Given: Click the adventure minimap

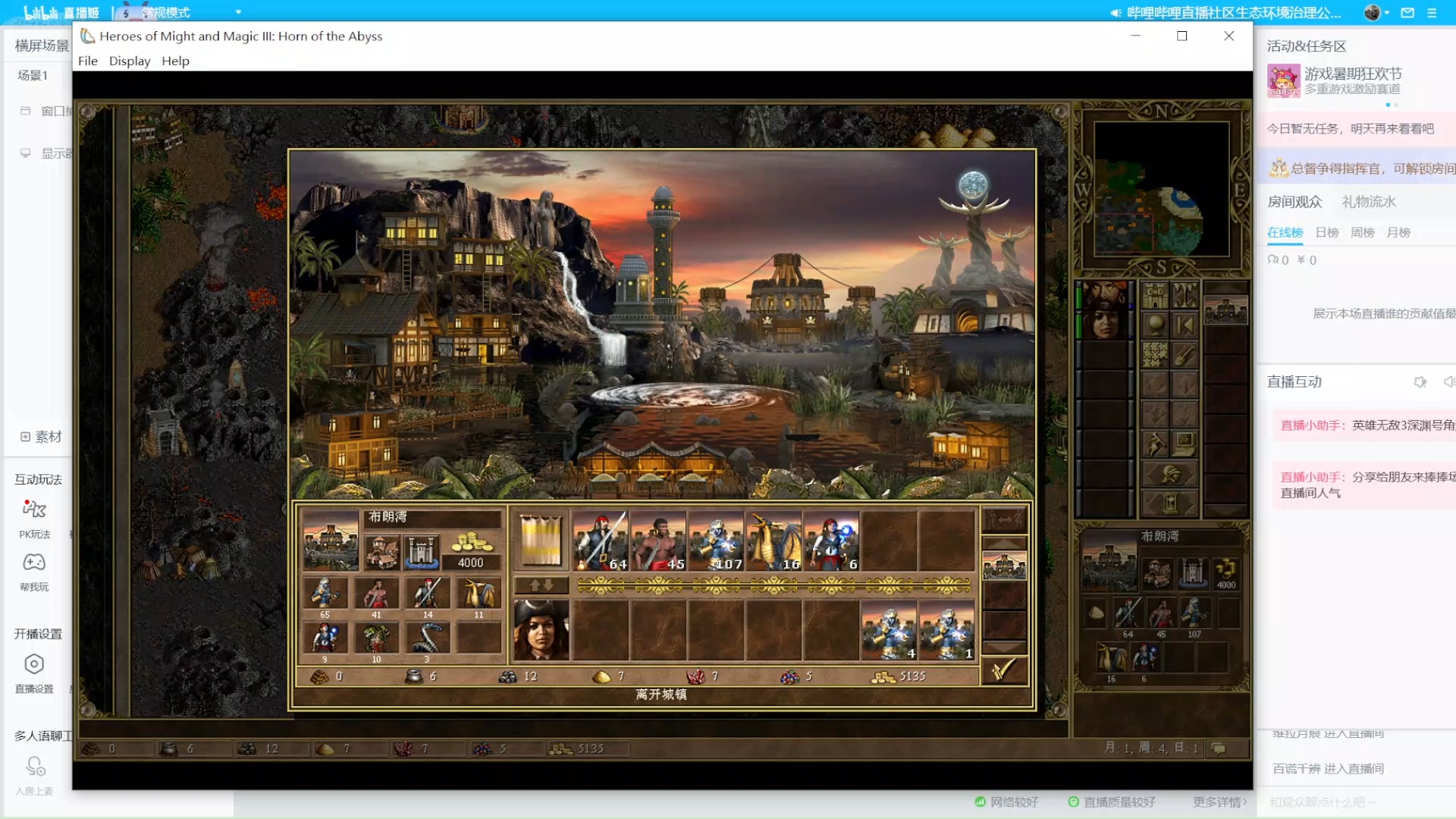Looking at the screenshot, I should 1161,190.
